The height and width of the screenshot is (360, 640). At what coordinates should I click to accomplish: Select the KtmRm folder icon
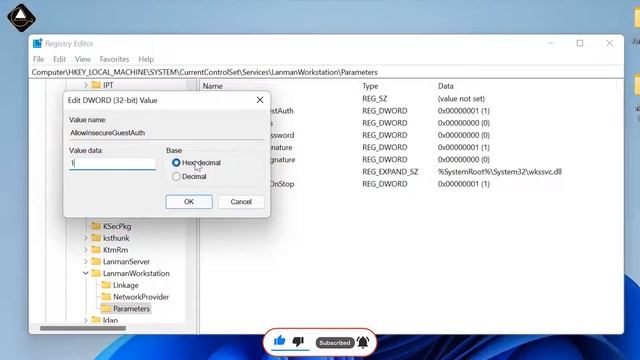pos(96,250)
